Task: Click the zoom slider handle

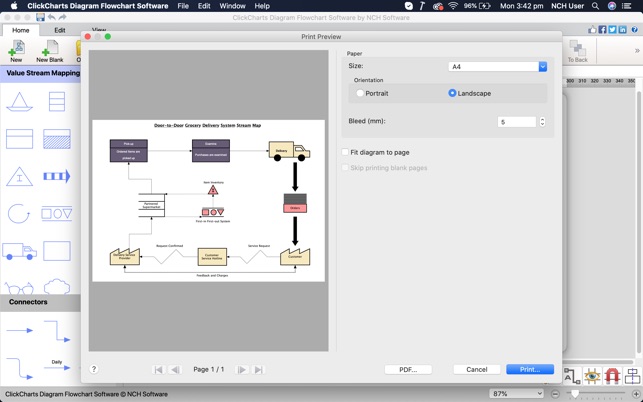Action: 575,394
